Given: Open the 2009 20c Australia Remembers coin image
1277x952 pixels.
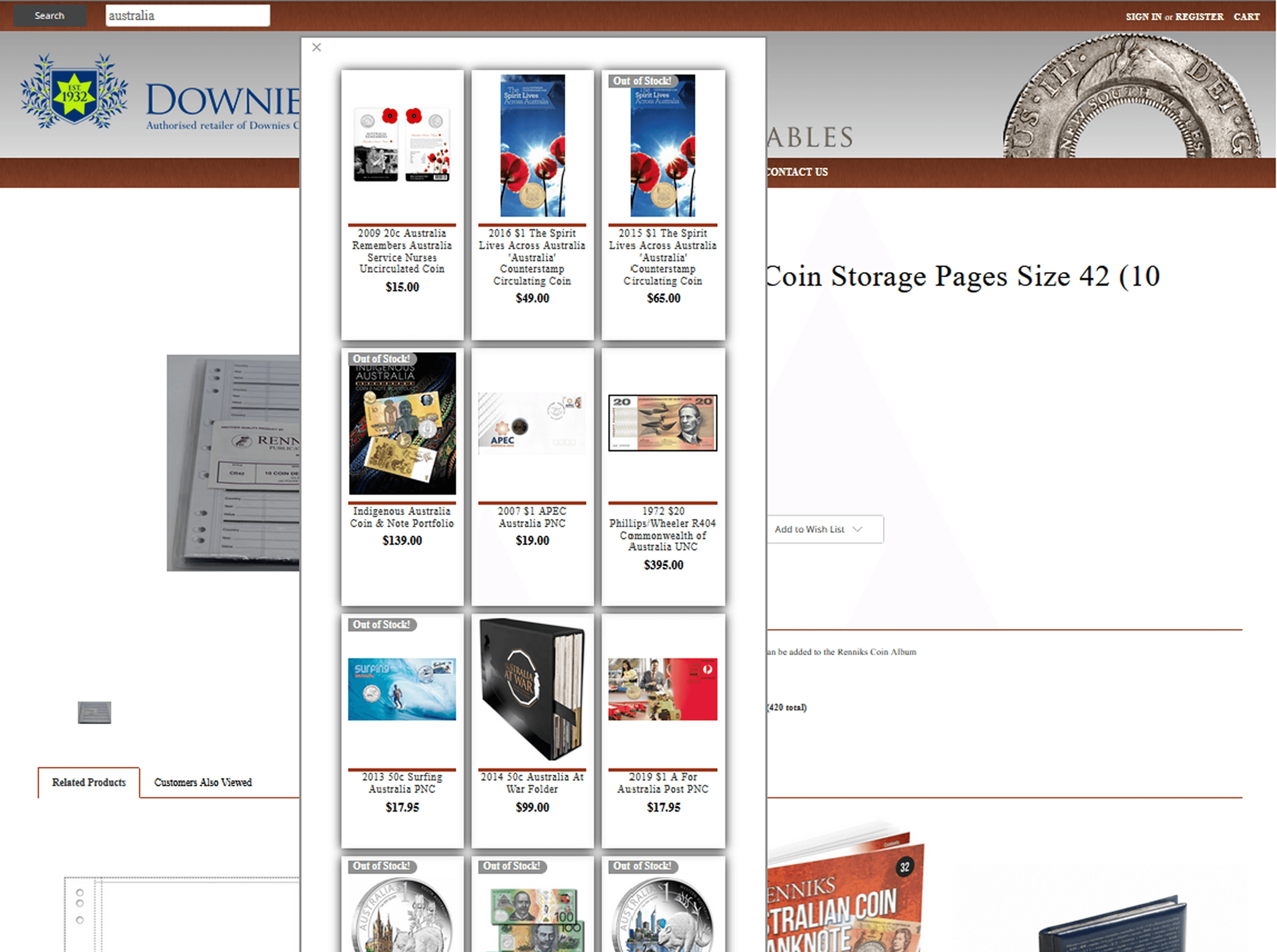Looking at the screenshot, I should tap(402, 145).
